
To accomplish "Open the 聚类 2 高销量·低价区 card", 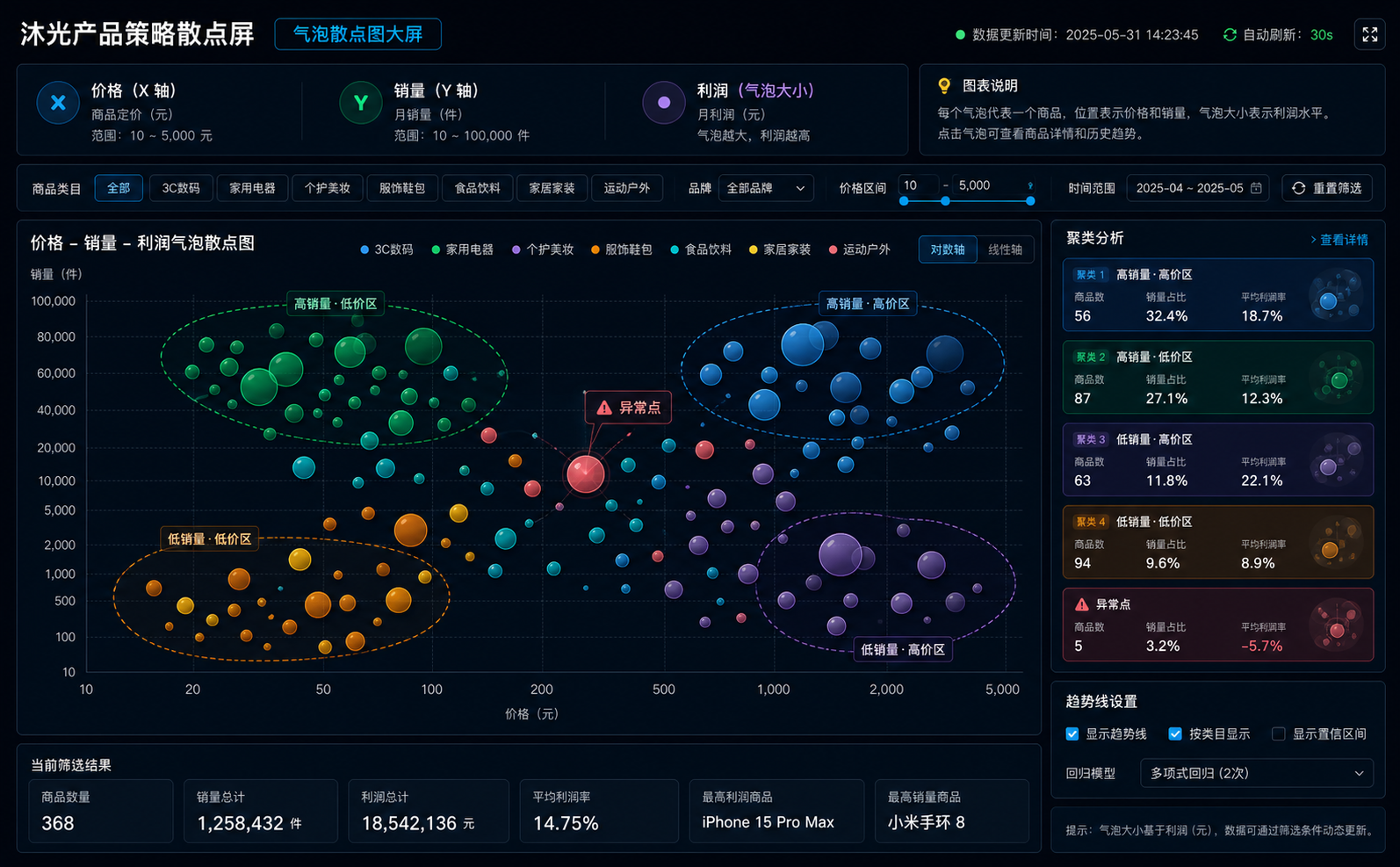I will click(1217, 378).
